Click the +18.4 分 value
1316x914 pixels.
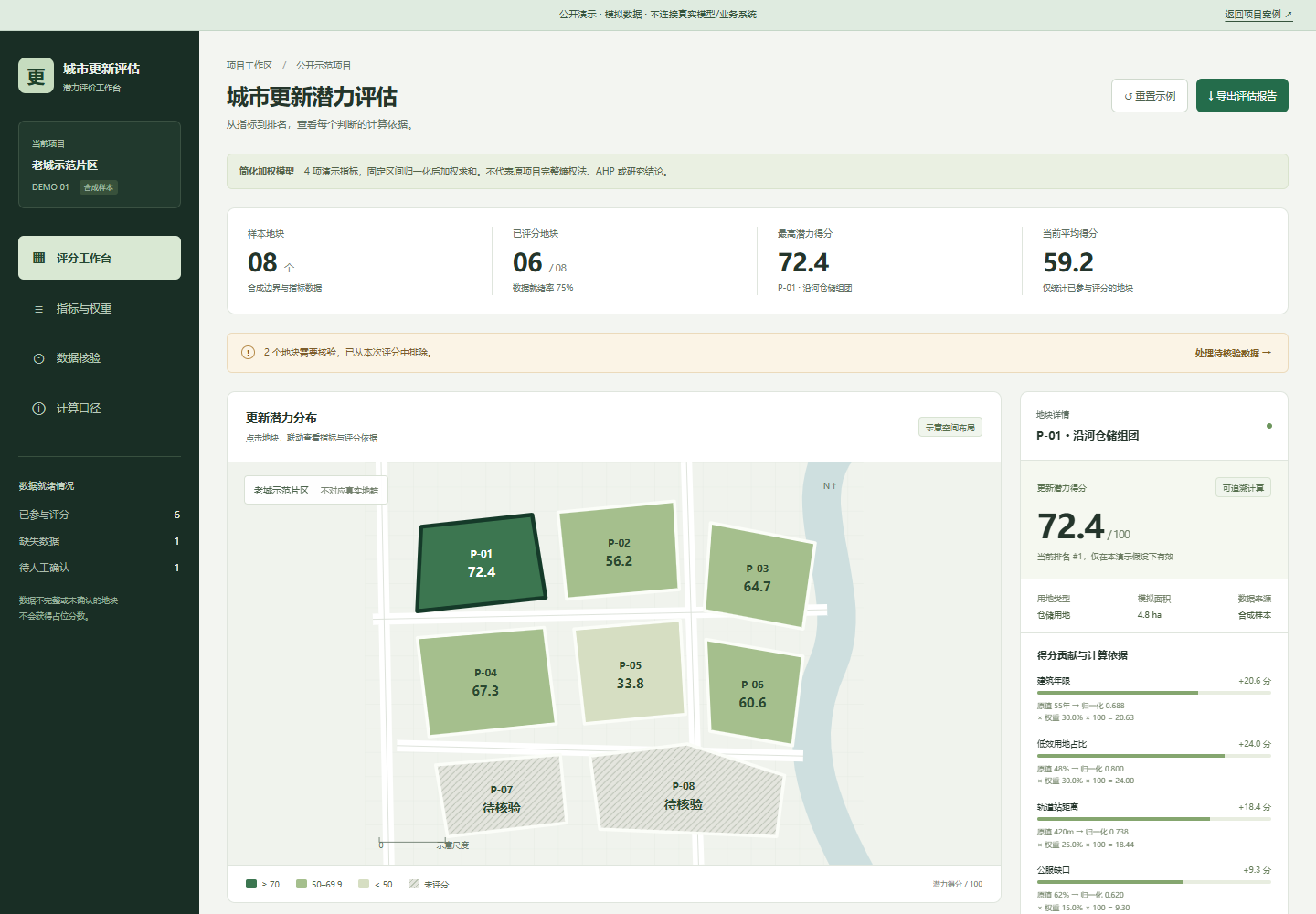[1255, 807]
